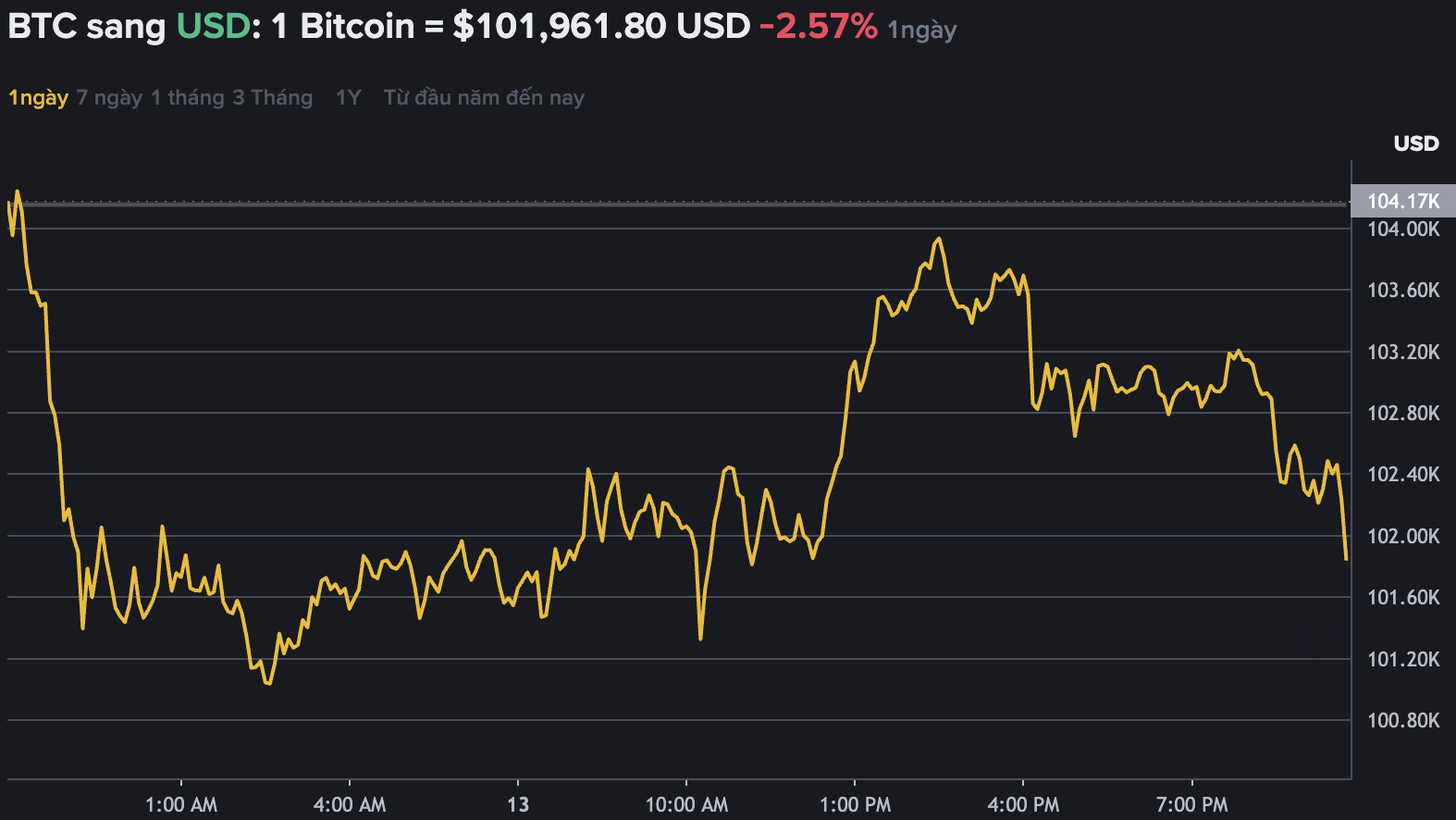Select the 7 ngày time range
The height and width of the screenshot is (820, 1456).
click(x=110, y=97)
